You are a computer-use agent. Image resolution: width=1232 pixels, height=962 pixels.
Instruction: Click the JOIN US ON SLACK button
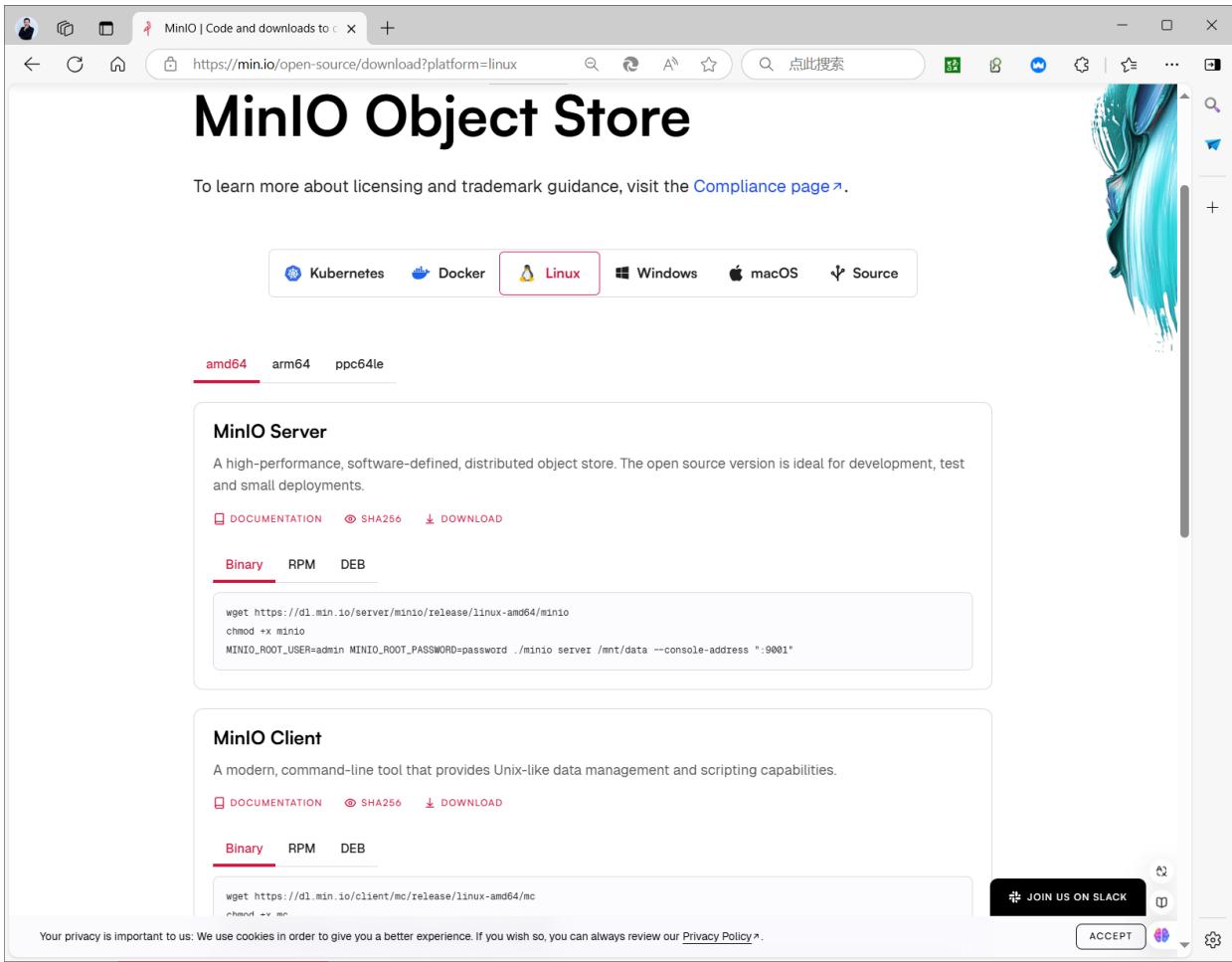pos(1068,896)
